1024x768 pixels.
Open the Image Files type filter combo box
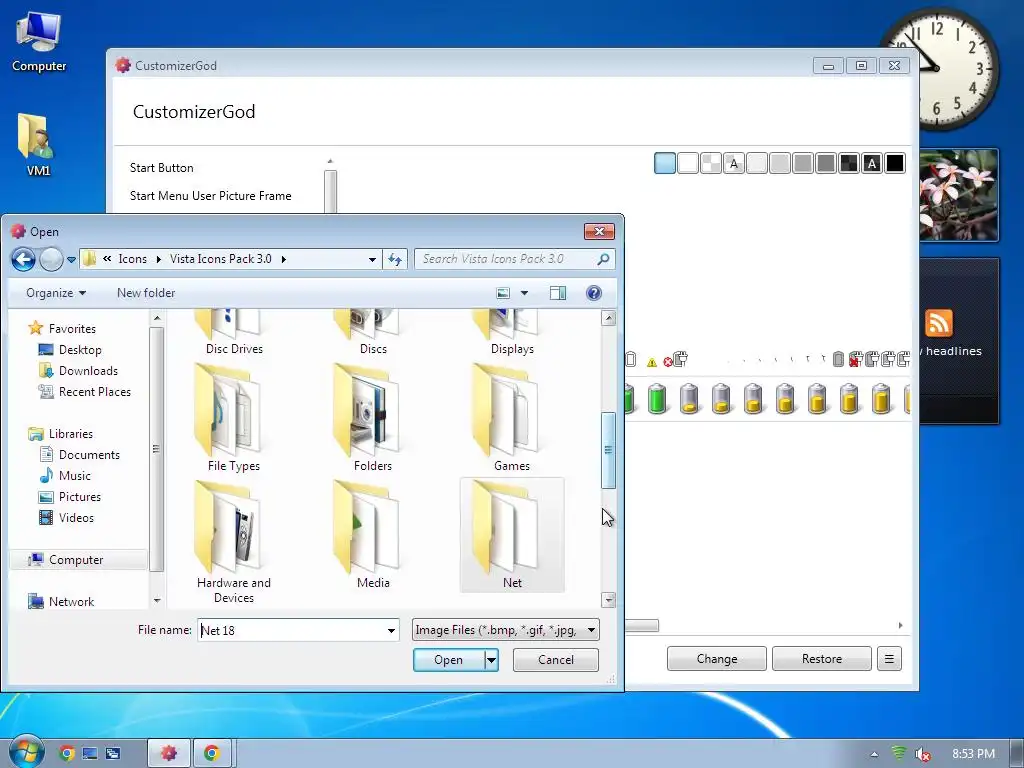click(x=505, y=630)
